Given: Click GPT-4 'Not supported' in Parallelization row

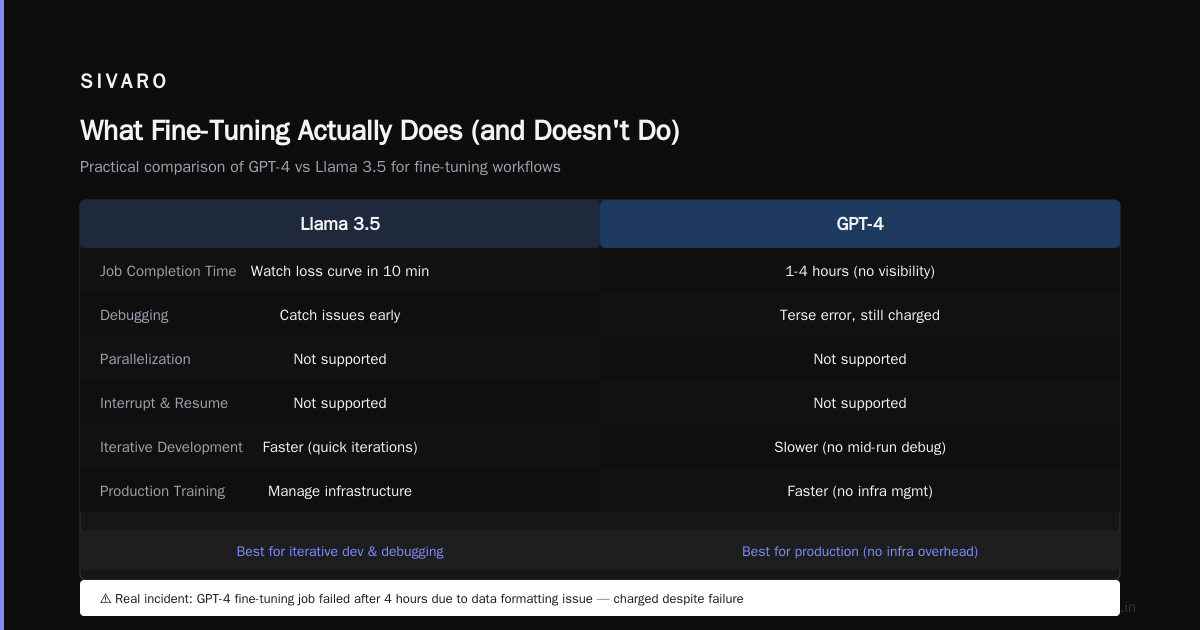Looking at the screenshot, I should [x=860, y=359].
